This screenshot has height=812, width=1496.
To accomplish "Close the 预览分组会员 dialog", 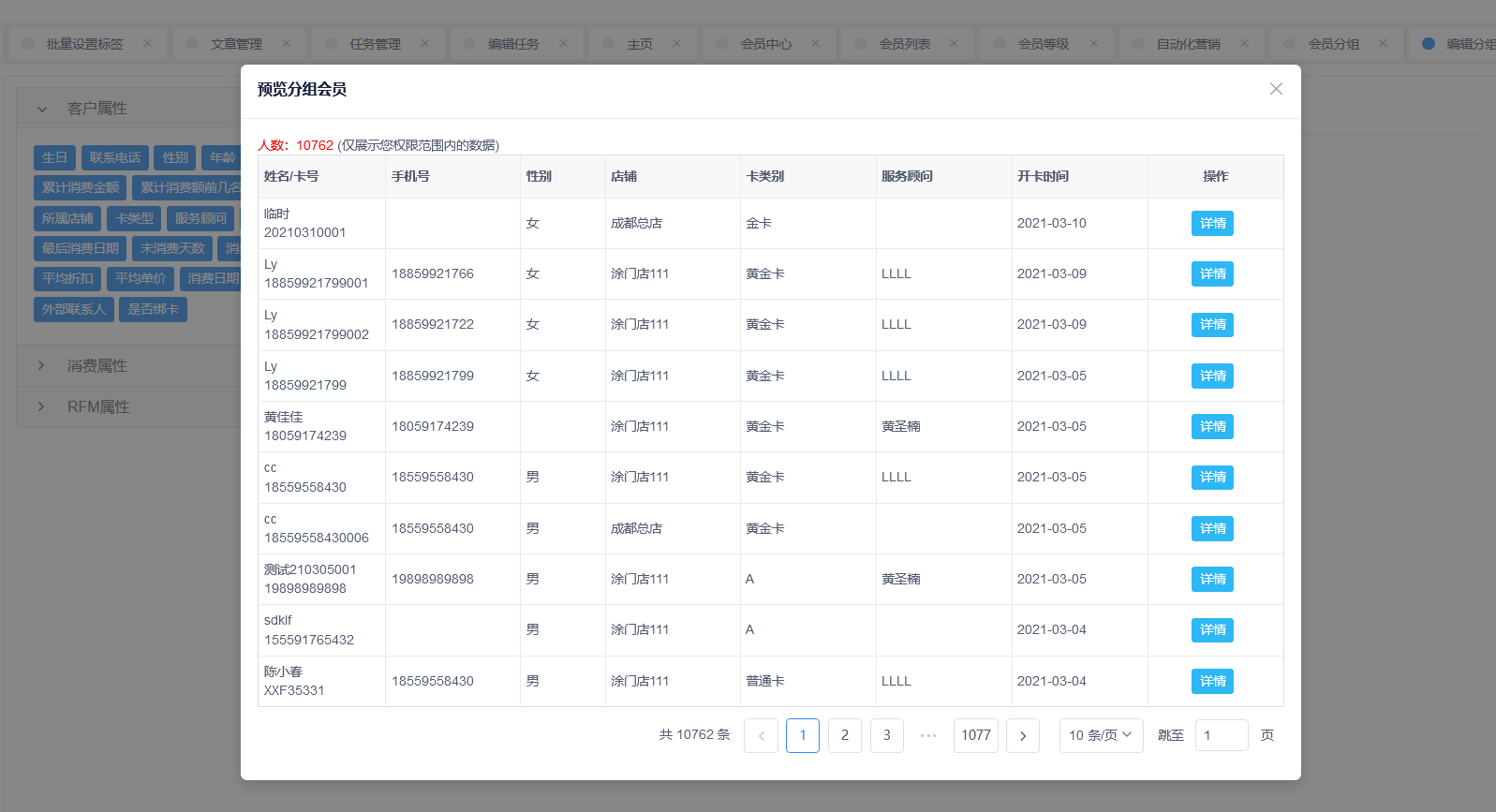I will pyautogui.click(x=1276, y=89).
